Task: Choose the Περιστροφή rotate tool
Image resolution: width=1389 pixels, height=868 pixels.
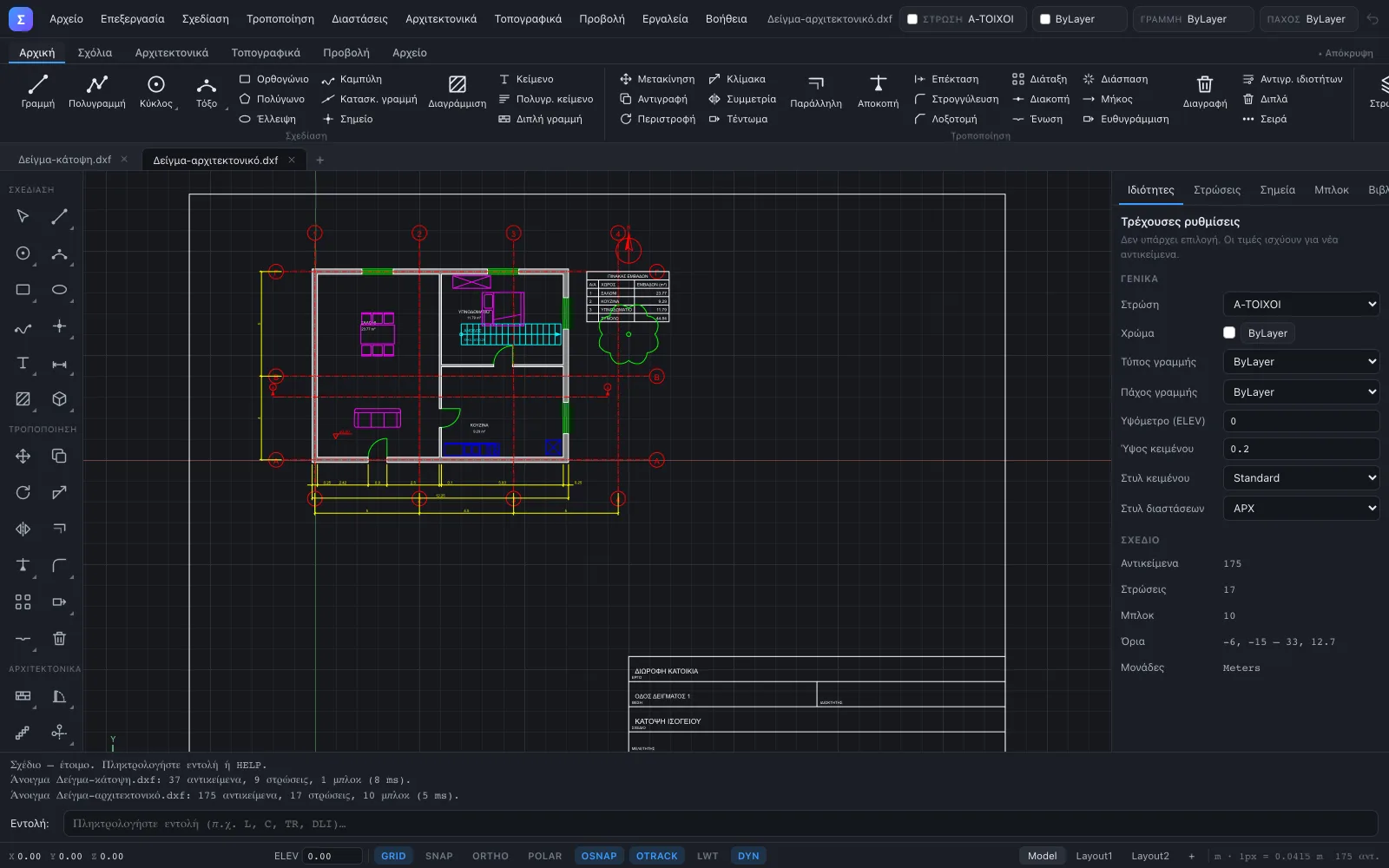Action: (657, 119)
